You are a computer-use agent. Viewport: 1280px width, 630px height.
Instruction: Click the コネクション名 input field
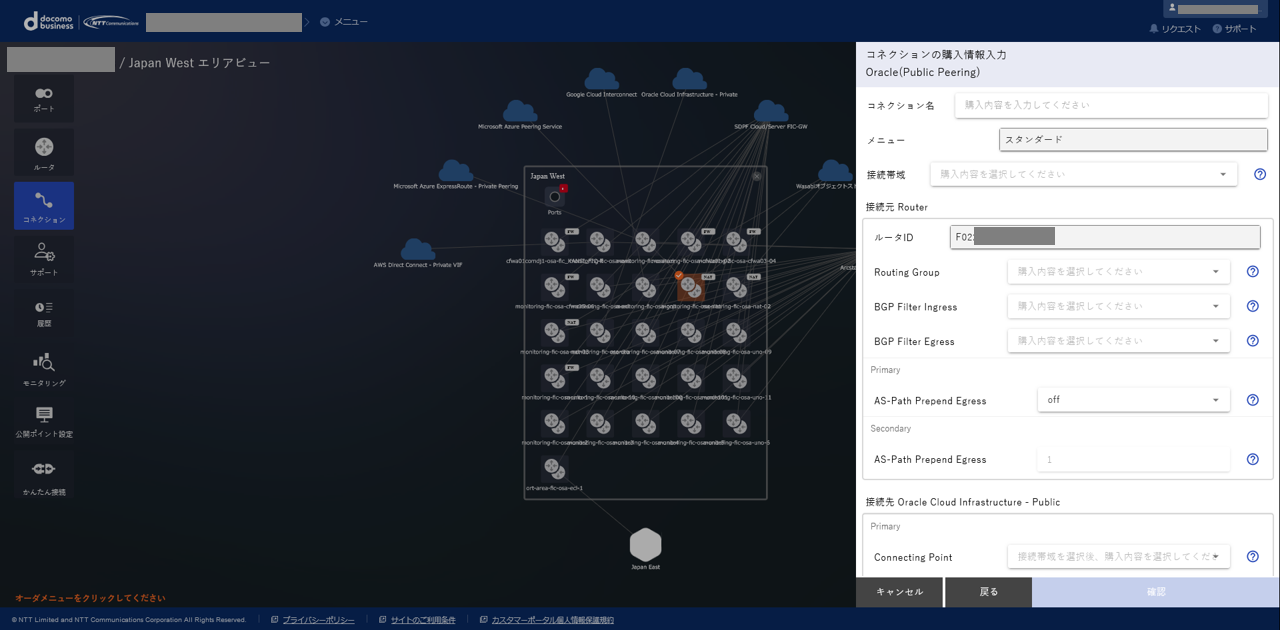pos(1110,105)
